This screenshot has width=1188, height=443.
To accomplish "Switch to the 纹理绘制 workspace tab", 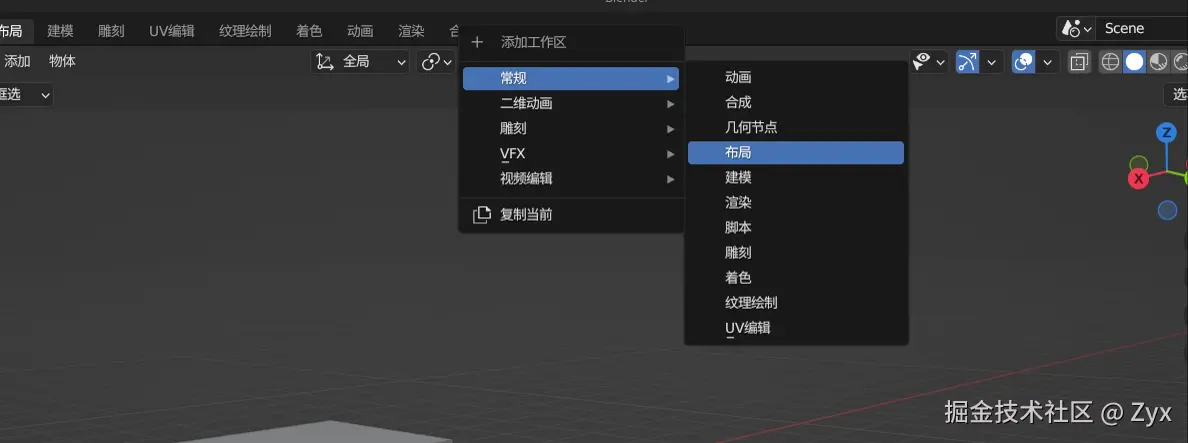I will pyautogui.click(x=245, y=31).
